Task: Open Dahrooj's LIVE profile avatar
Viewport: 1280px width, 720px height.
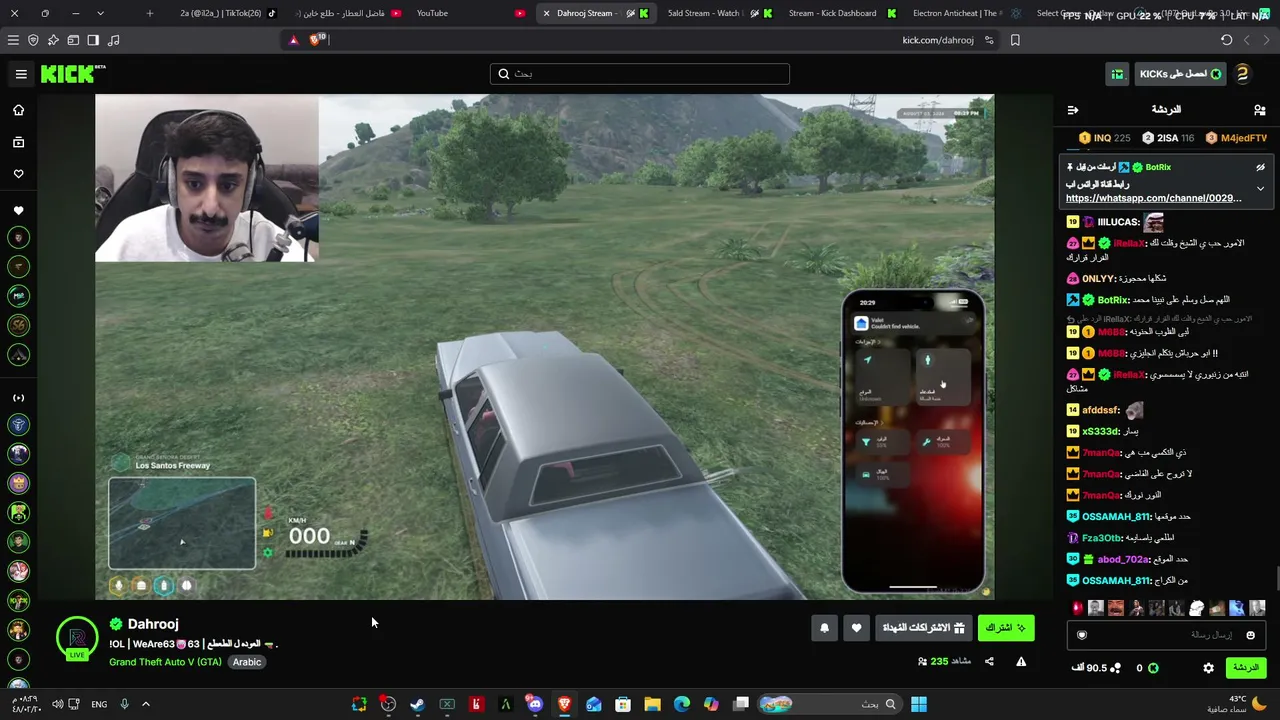Action: coord(77,639)
